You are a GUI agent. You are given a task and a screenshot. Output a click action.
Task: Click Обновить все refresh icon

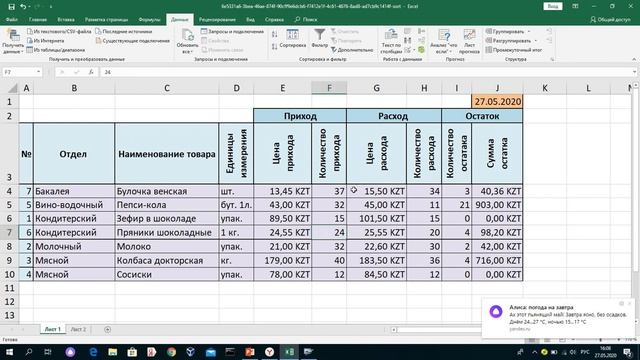pos(187,42)
